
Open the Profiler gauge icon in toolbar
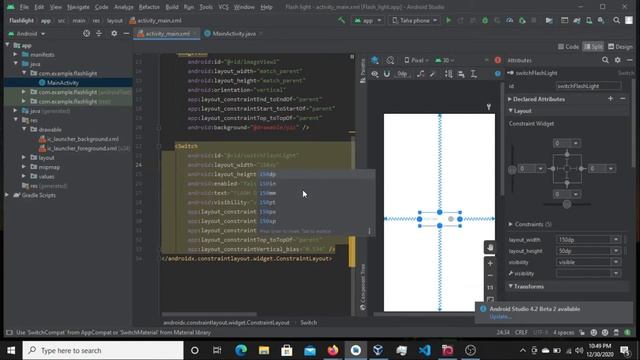click(x=509, y=20)
